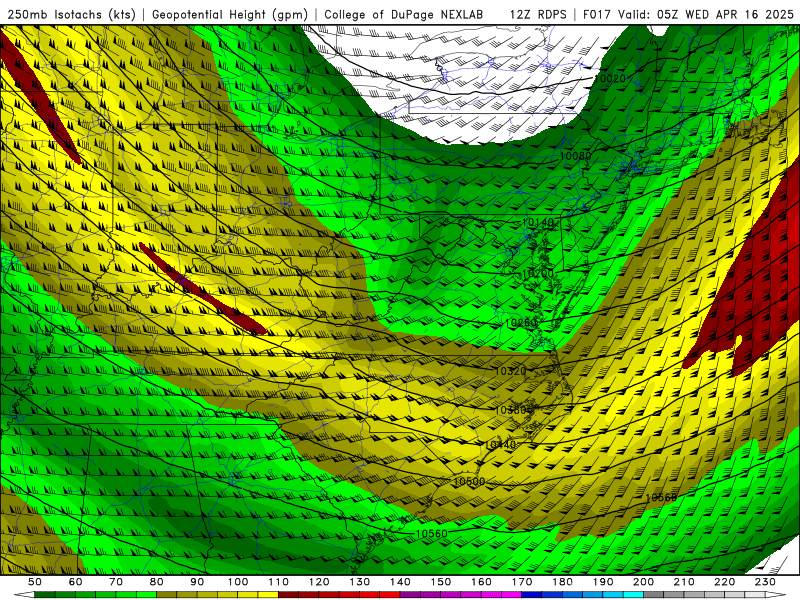
Task: Click the 10440 height contour label
Action: pyautogui.click(x=500, y=444)
